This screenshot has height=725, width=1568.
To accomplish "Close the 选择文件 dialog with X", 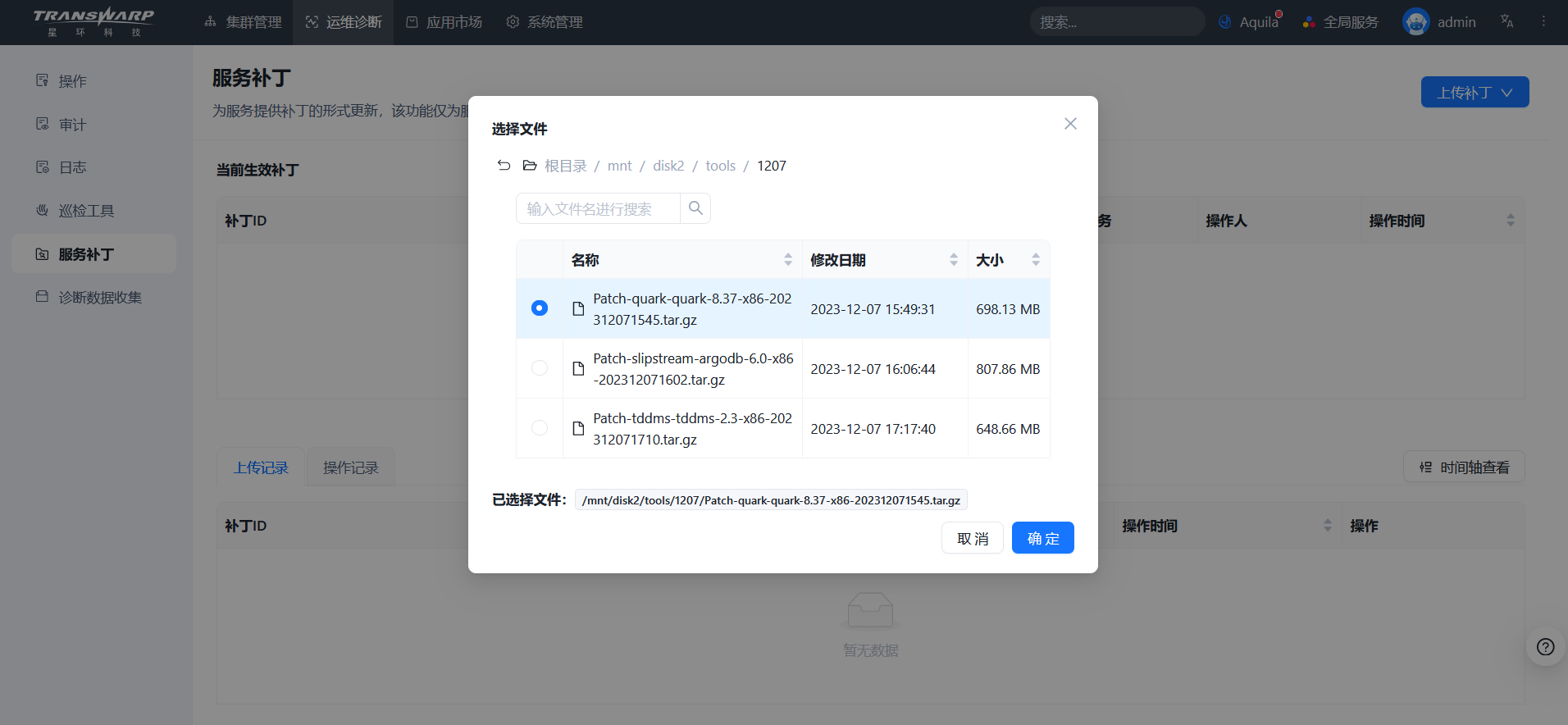I will 1070,124.
